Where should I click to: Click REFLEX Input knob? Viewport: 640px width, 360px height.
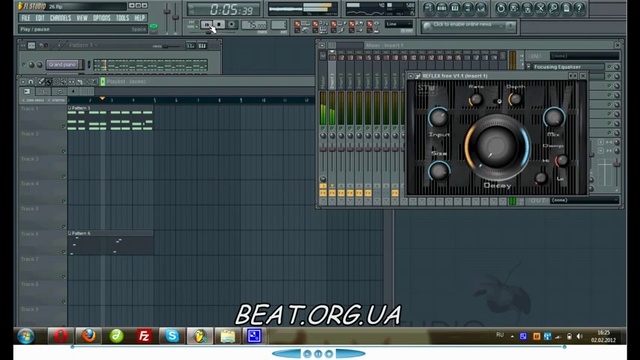point(438,118)
